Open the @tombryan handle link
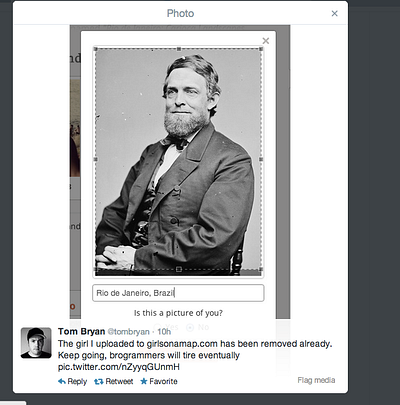400x405 pixels. (129, 332)
